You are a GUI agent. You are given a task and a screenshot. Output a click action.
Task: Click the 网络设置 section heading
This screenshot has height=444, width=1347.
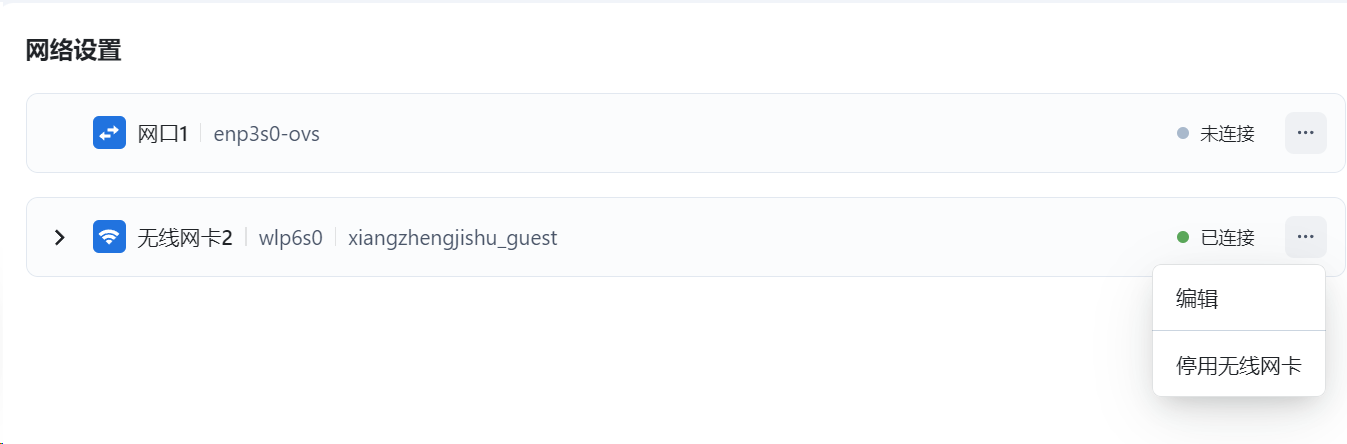tap(73, 50)
